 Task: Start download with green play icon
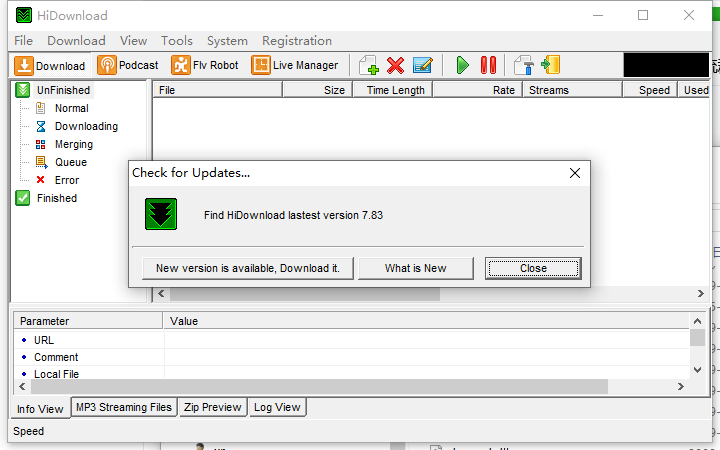tap(462, 65)
